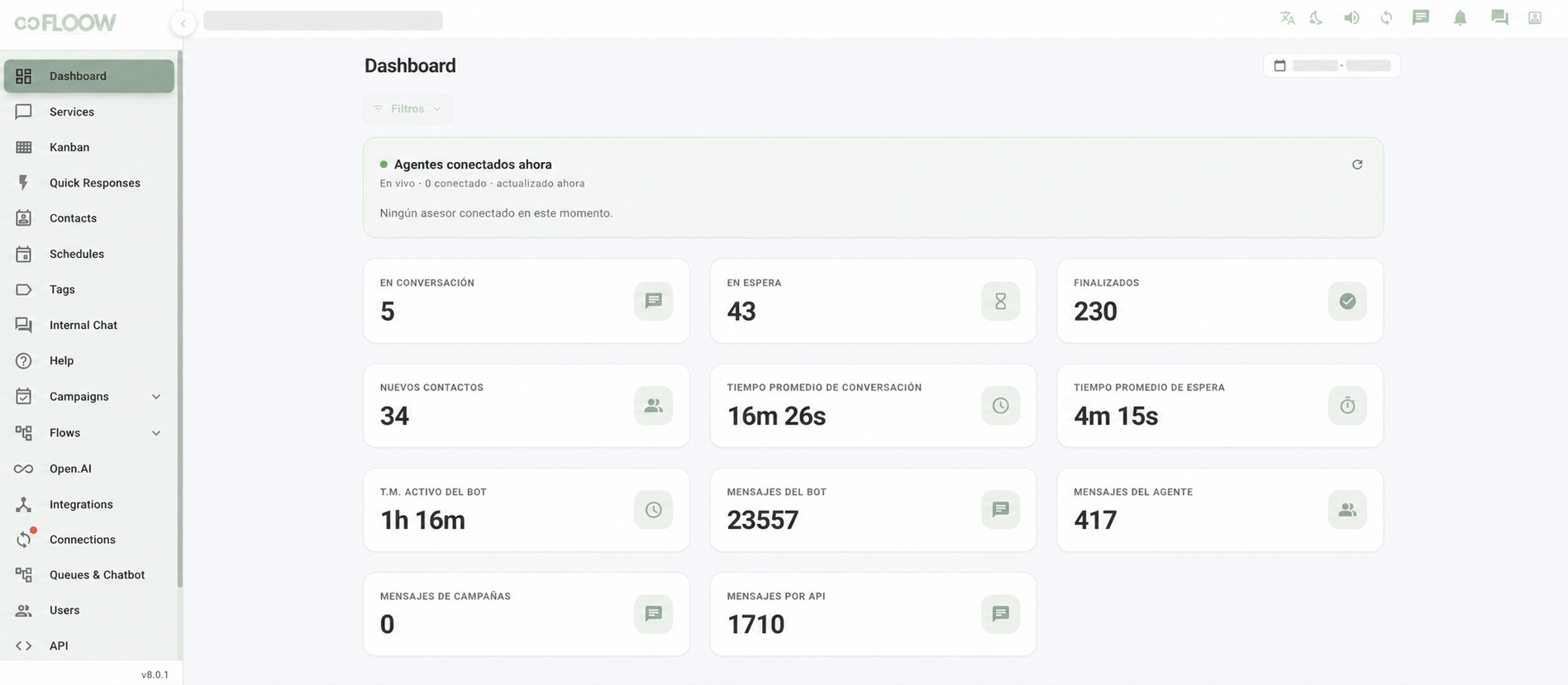Click the Mensajes del Bot message icon
1568x685 pixels.
[1001, 510]
